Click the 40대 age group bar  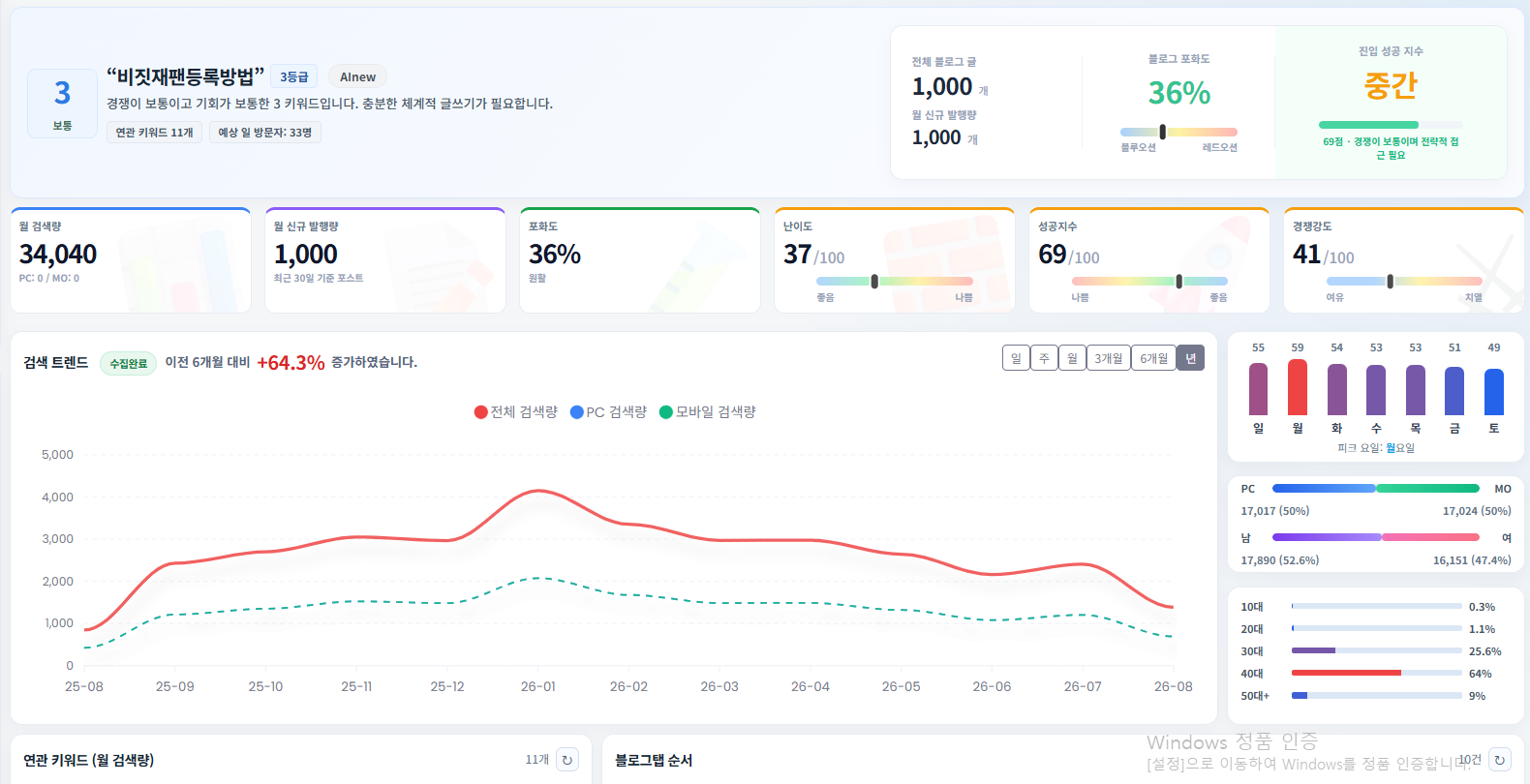click(x=1376, y=673)
